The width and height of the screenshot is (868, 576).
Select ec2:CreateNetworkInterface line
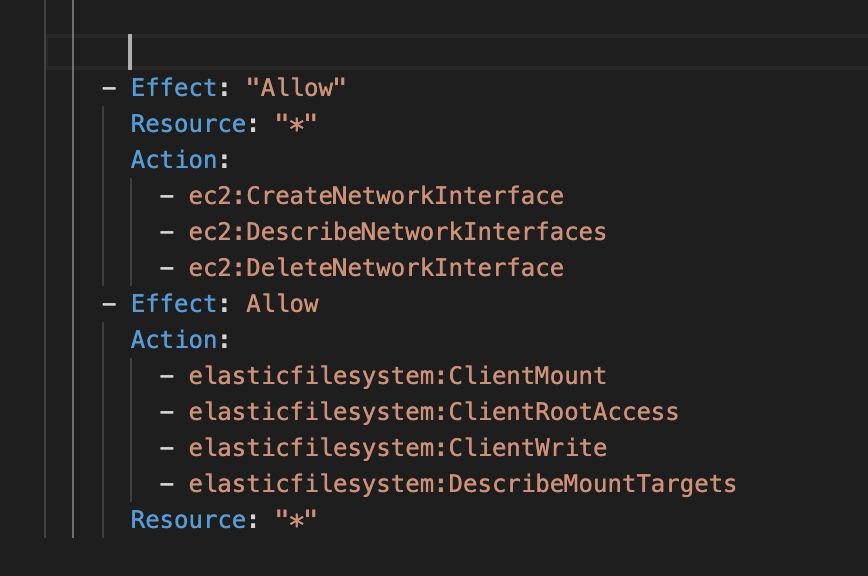[x=376, y=195]
